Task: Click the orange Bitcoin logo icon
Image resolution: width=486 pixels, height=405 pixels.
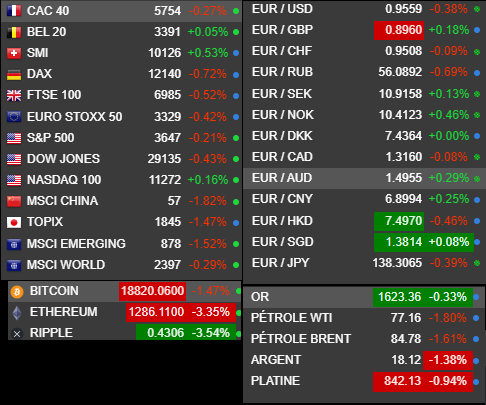Action: [x=17, y=292]
